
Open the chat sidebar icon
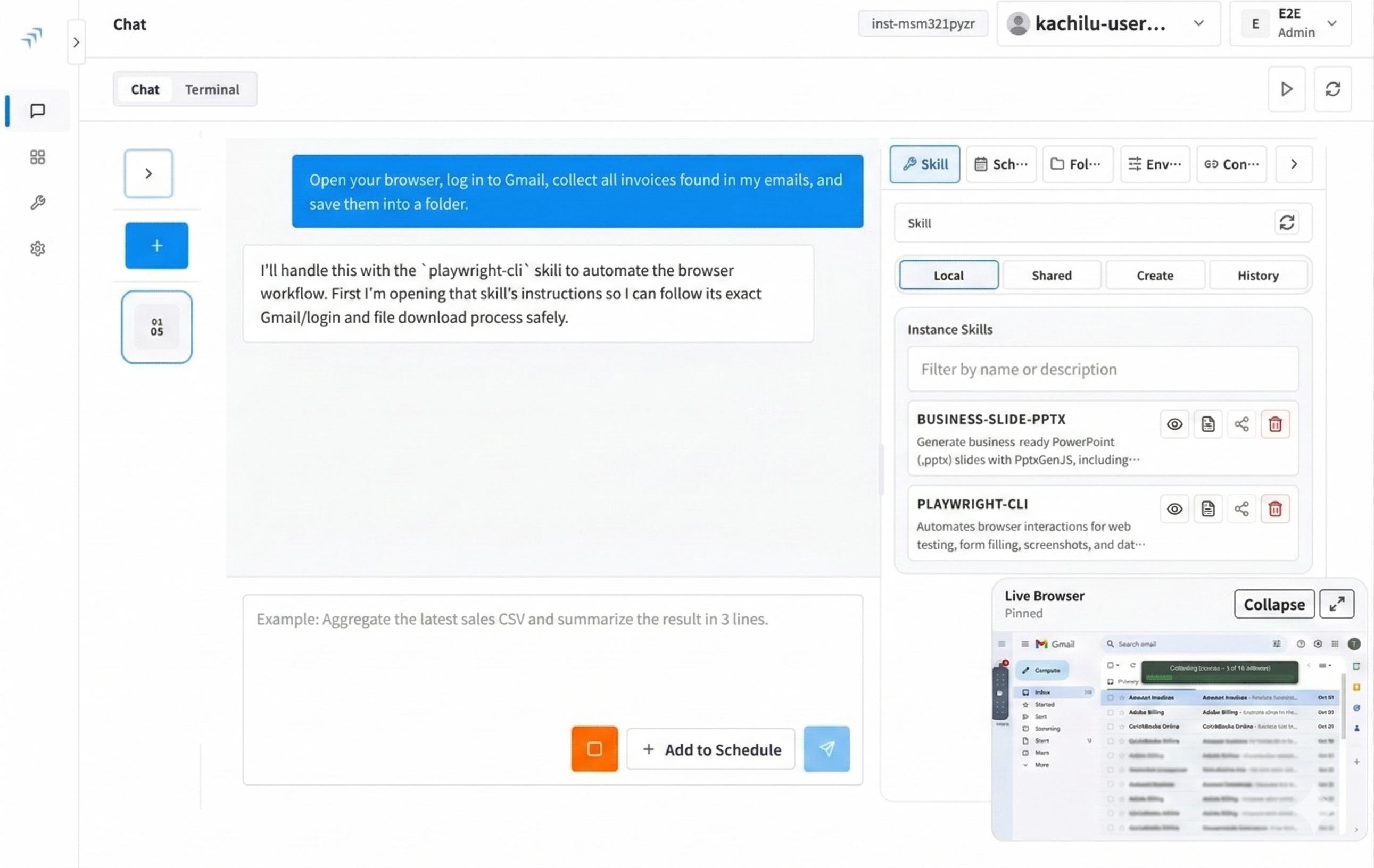(37, 111)
